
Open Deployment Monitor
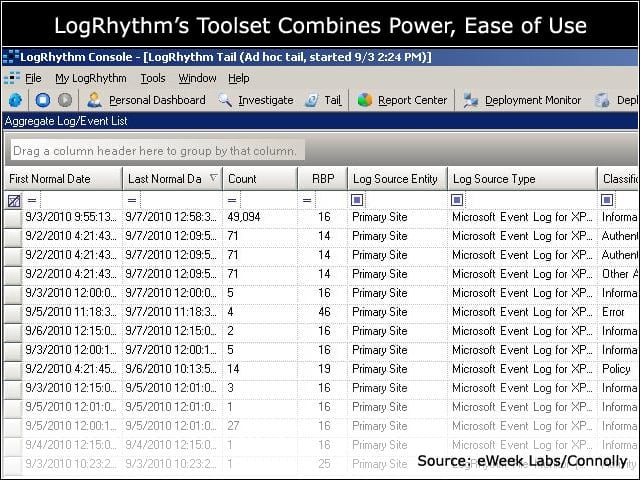[533, 100]
